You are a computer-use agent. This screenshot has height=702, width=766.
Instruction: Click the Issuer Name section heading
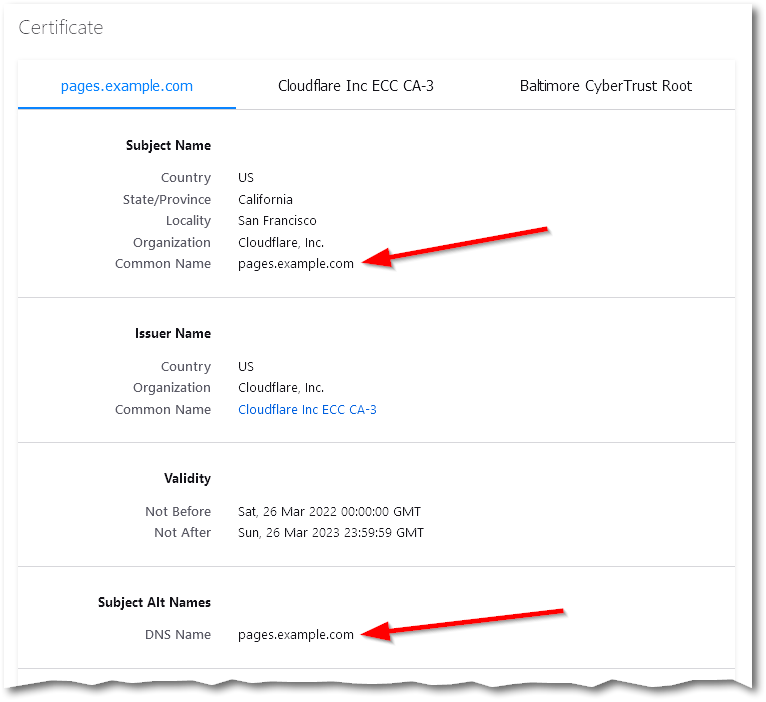tap(173, 333)
